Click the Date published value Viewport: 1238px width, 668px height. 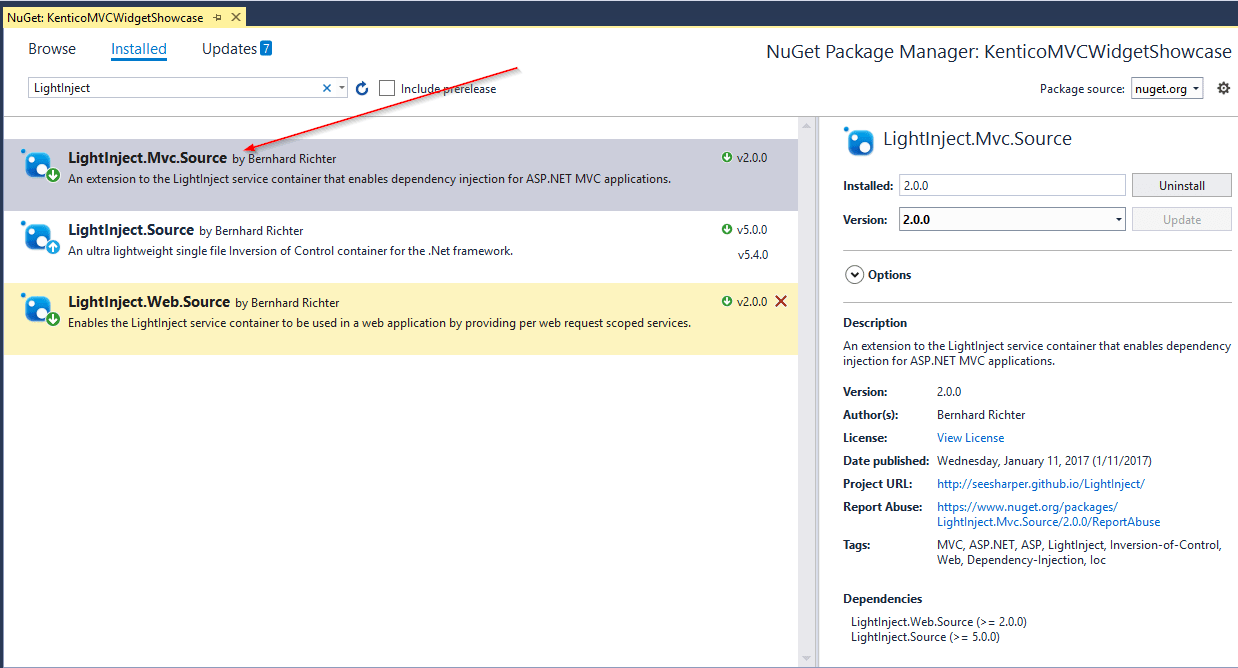[x=1044, y=461]
